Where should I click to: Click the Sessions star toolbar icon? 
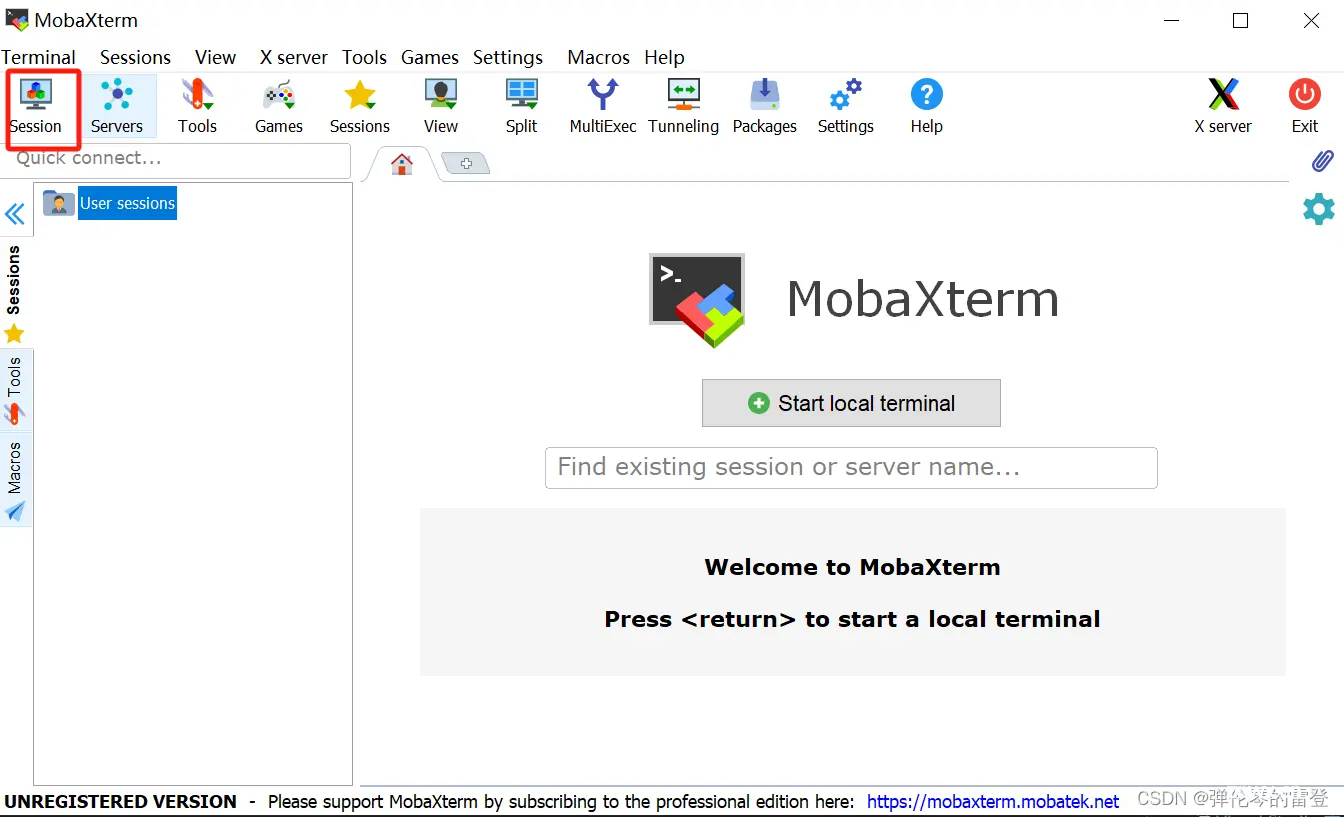pos(360,106)
